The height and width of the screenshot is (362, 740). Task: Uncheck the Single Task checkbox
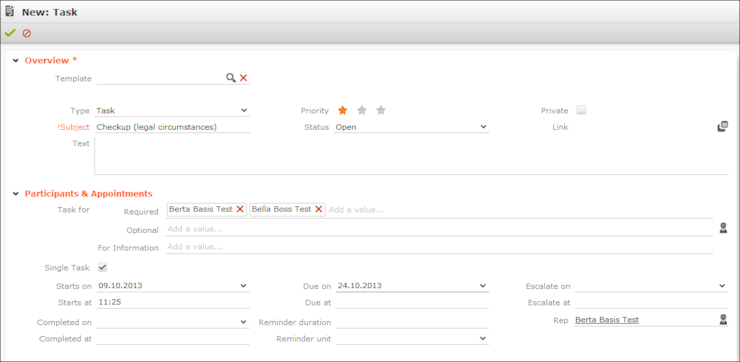(102, 267)
